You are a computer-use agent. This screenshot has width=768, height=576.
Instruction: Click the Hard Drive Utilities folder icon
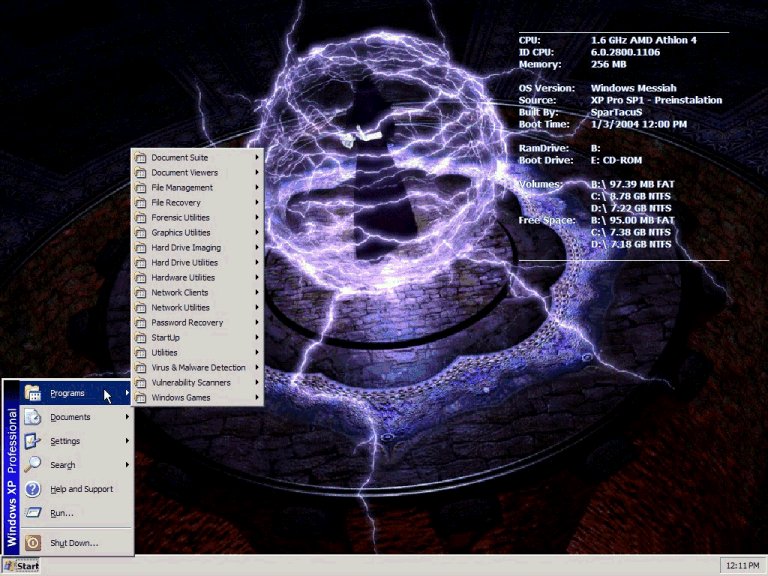coord(141,263)
